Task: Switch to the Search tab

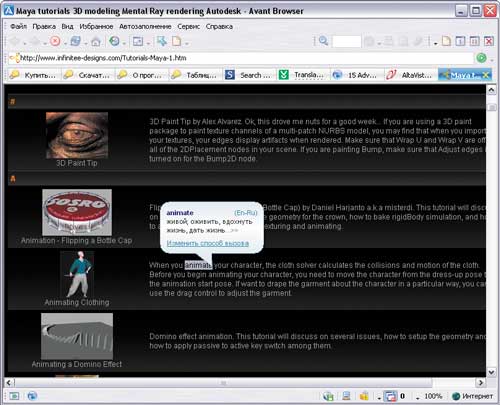Action: pyautogui.click(x=249, y=75)
